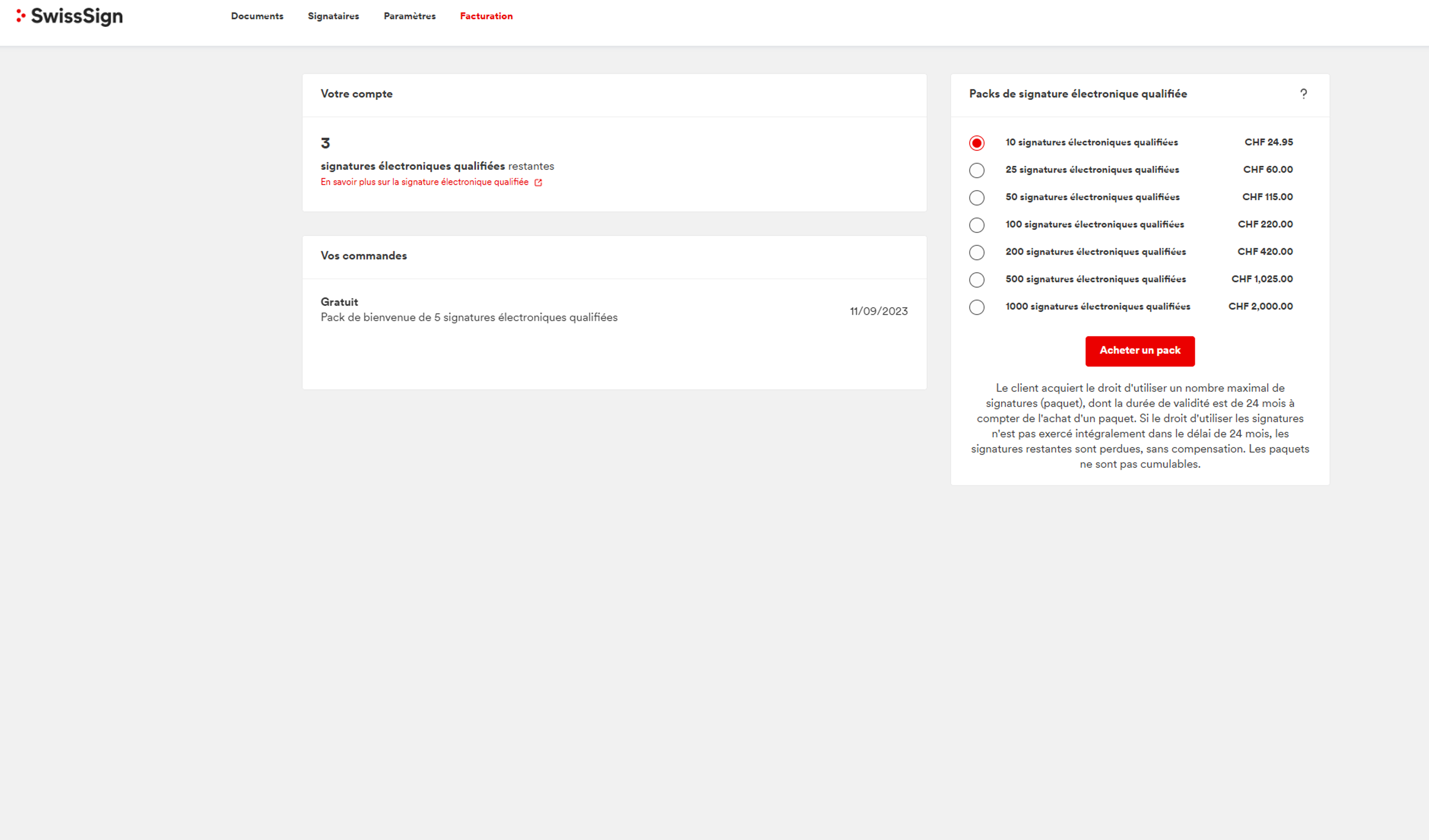
Task: Select the 25 signatures pack option
Action: pos(977,170)
